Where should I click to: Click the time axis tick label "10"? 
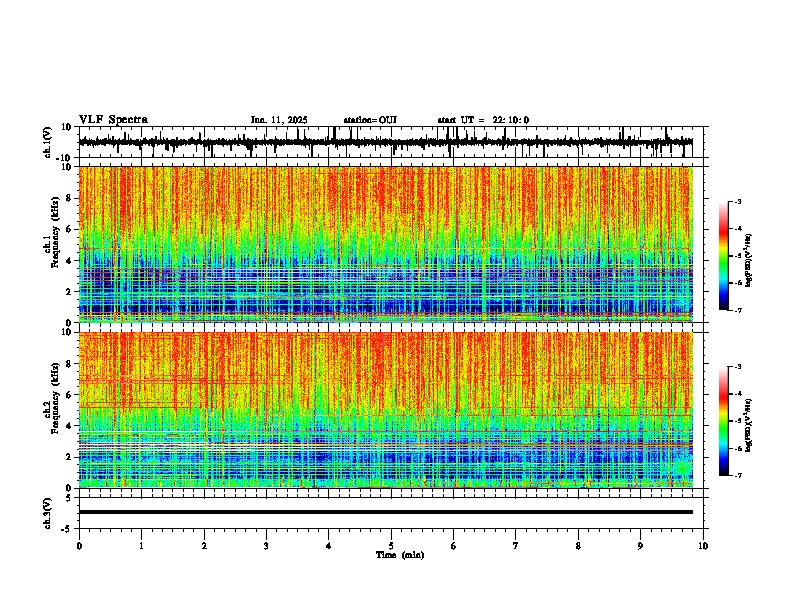tap(703, 546)
